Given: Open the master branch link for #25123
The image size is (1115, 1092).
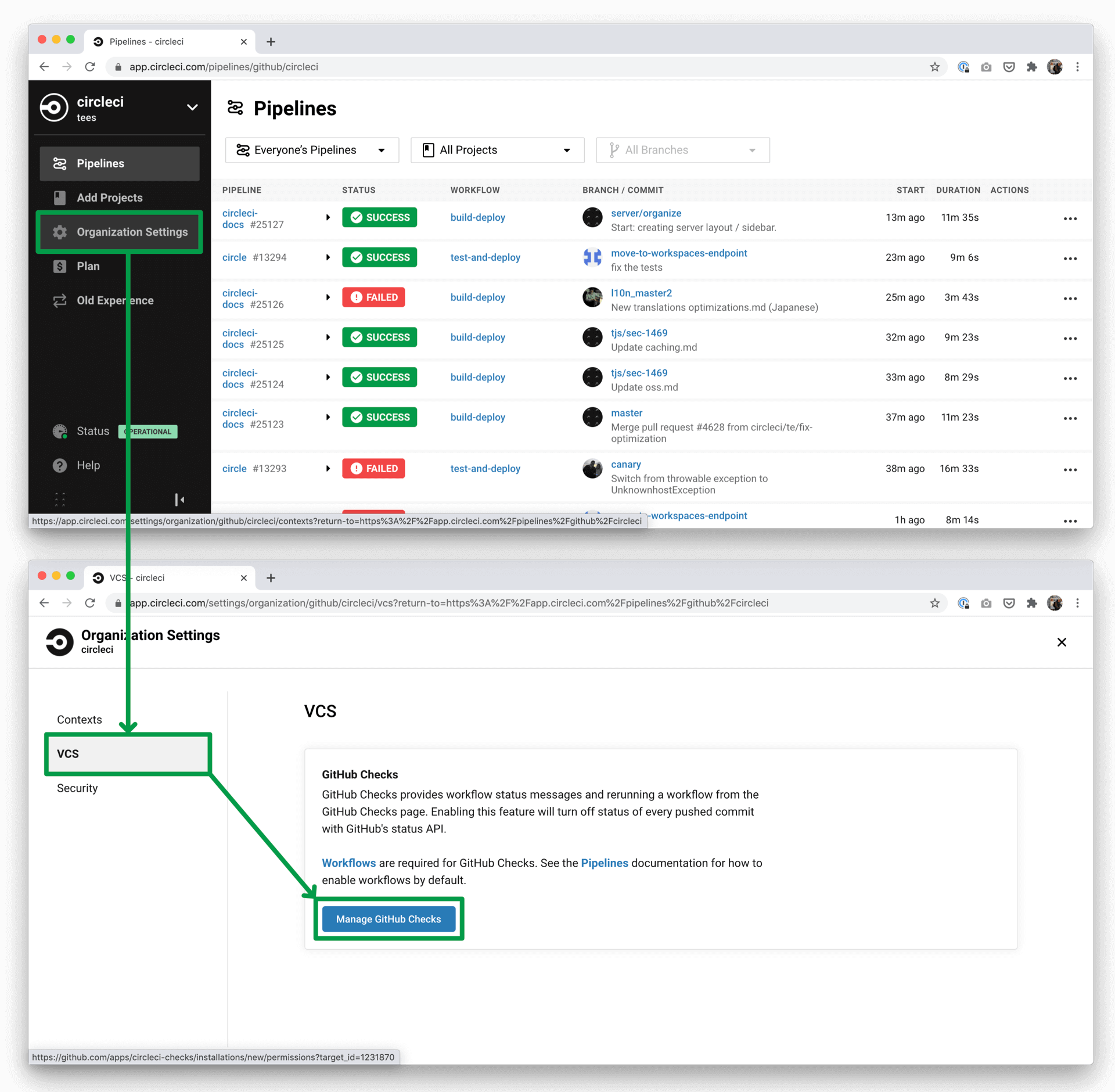Looking at the screenshot, I should (627, 413).
